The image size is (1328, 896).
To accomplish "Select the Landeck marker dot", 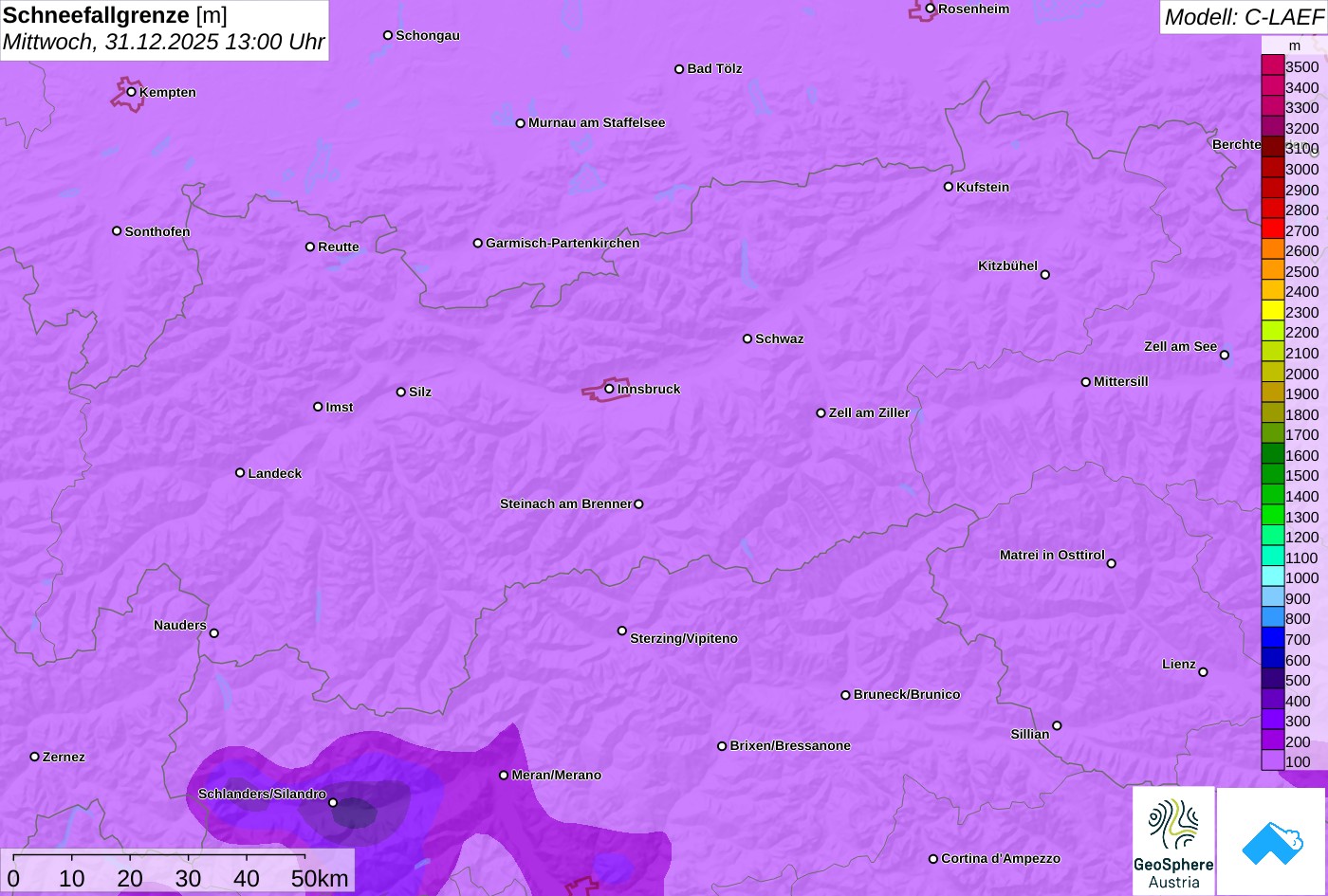I will (240, 473).
